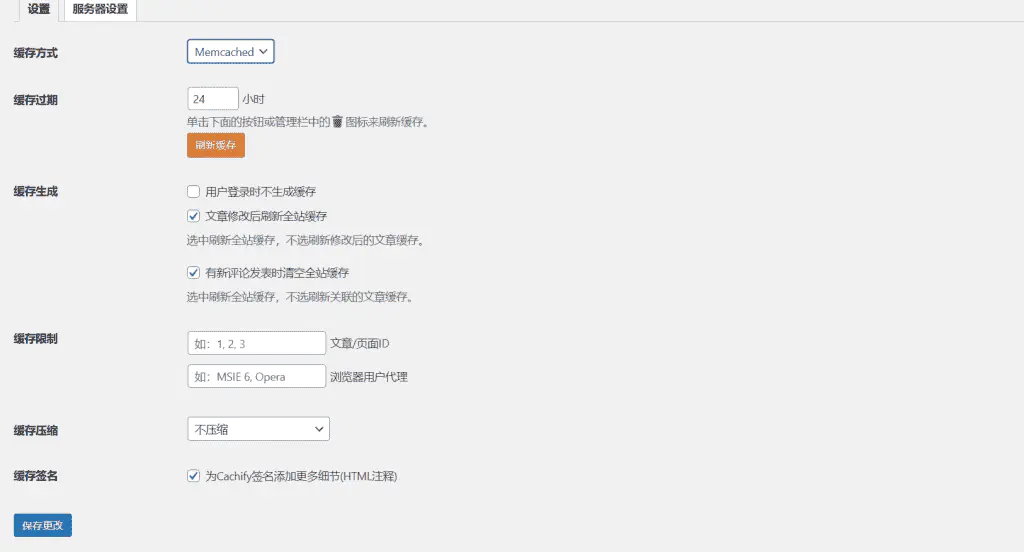Image resolution: width=1024 pixels, height=552 pixels.
Task: Uncheck the Cachify签名 HTML注释 checkbox
Action: coord(193,476)
